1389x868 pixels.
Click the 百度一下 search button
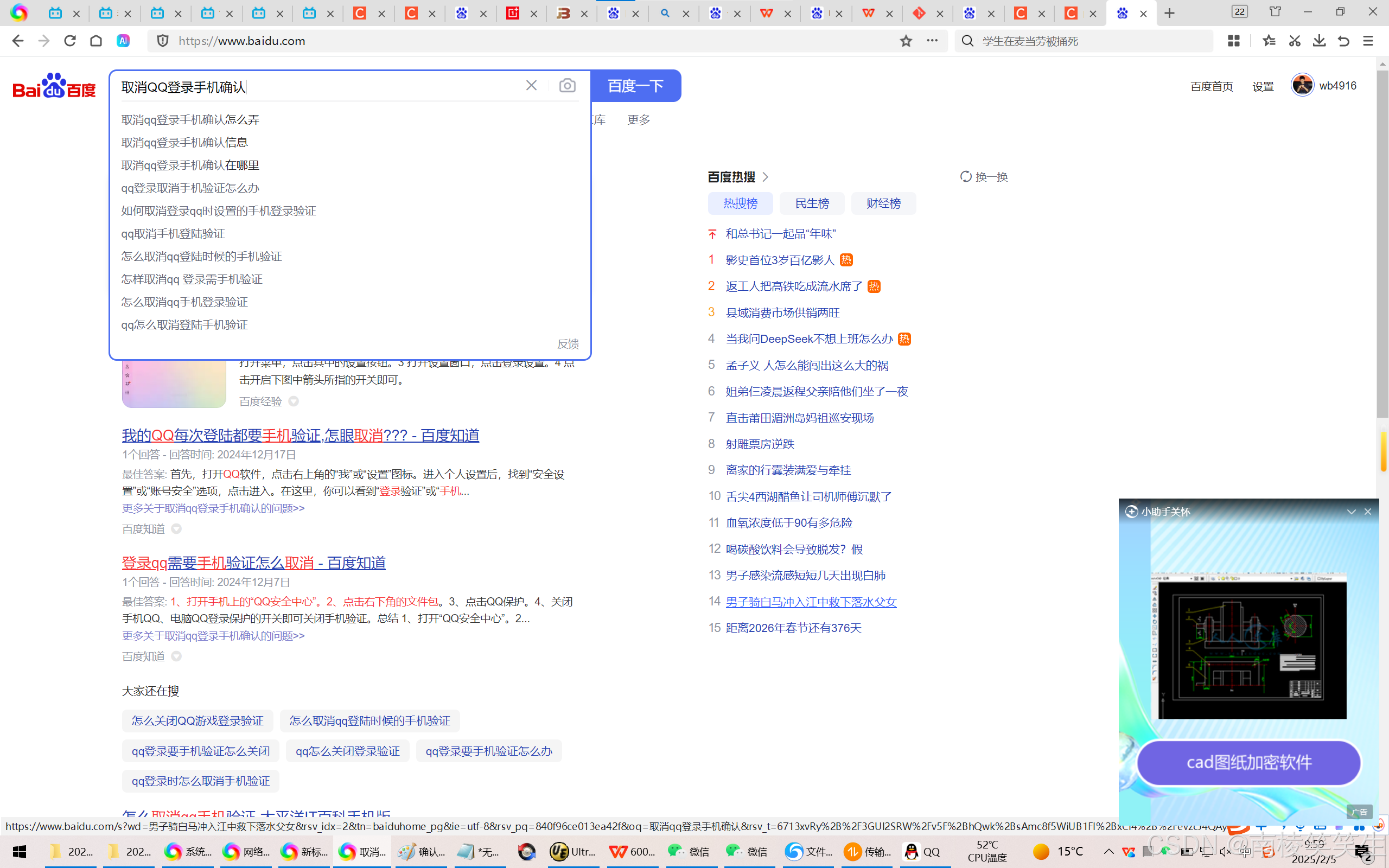[x=635, y=86]
